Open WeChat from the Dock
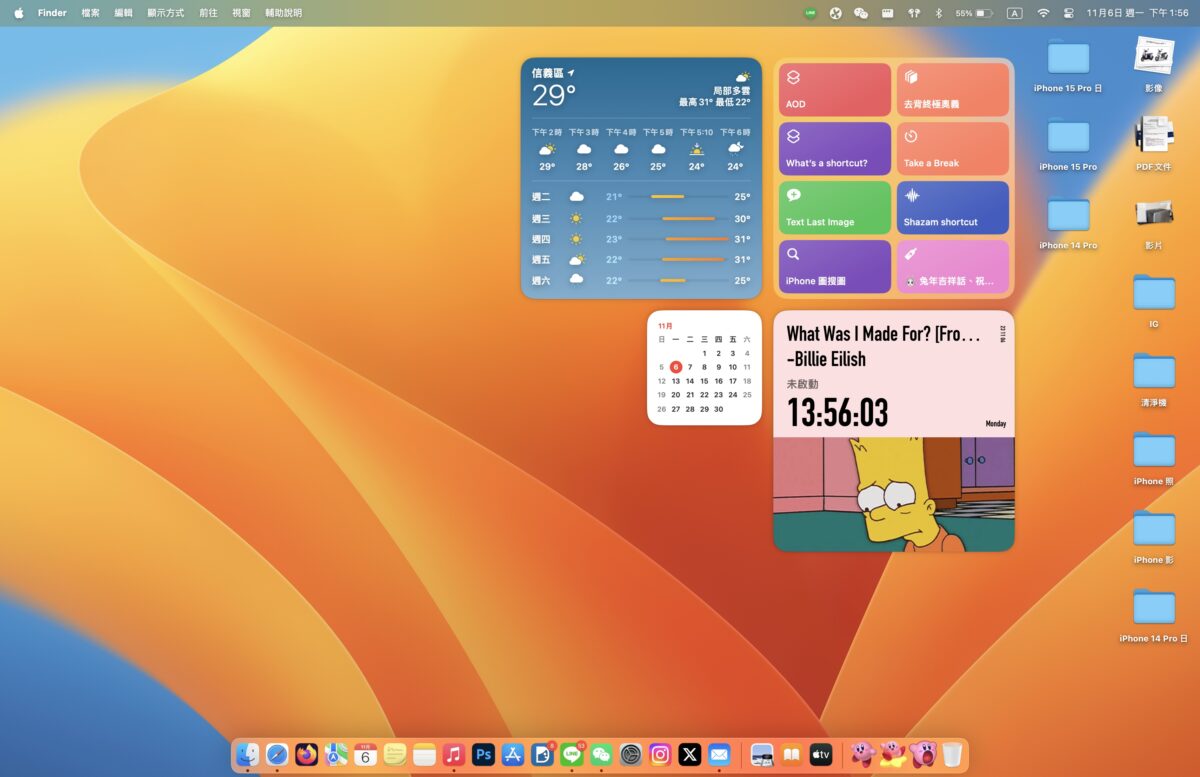This screenshot has height=777, width=1200. pyautogui.click(x=601, y=754)
